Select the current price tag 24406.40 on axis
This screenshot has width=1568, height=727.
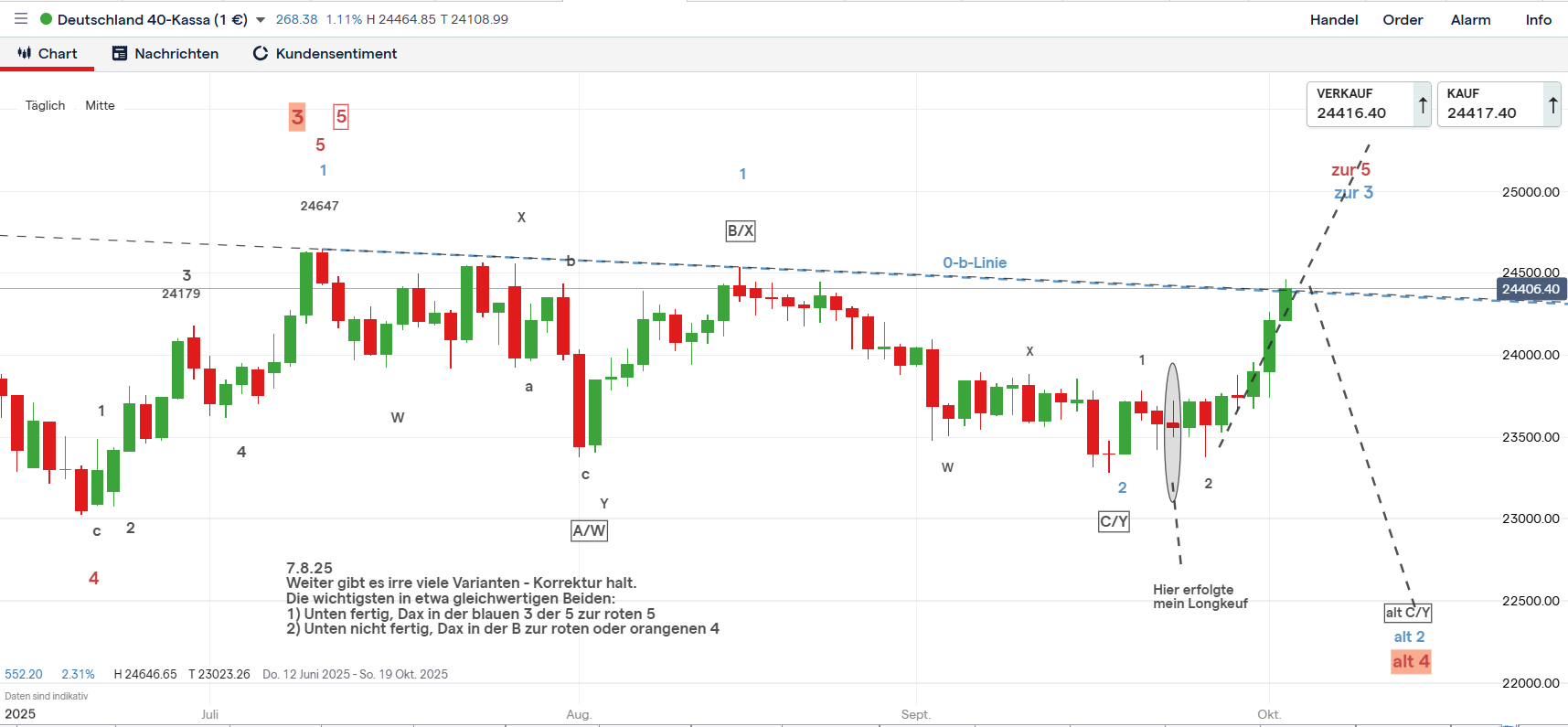pos(1530,289)
